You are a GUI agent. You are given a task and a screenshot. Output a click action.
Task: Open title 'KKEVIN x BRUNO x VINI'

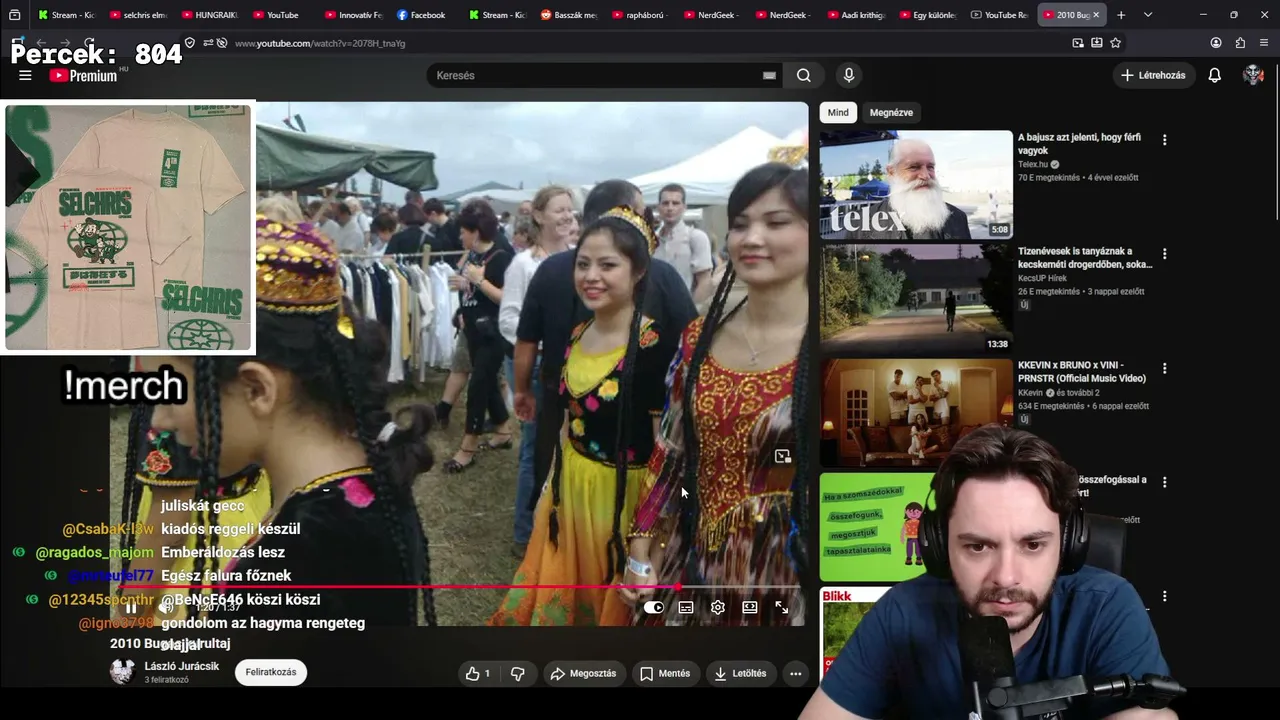point(1082,372)
